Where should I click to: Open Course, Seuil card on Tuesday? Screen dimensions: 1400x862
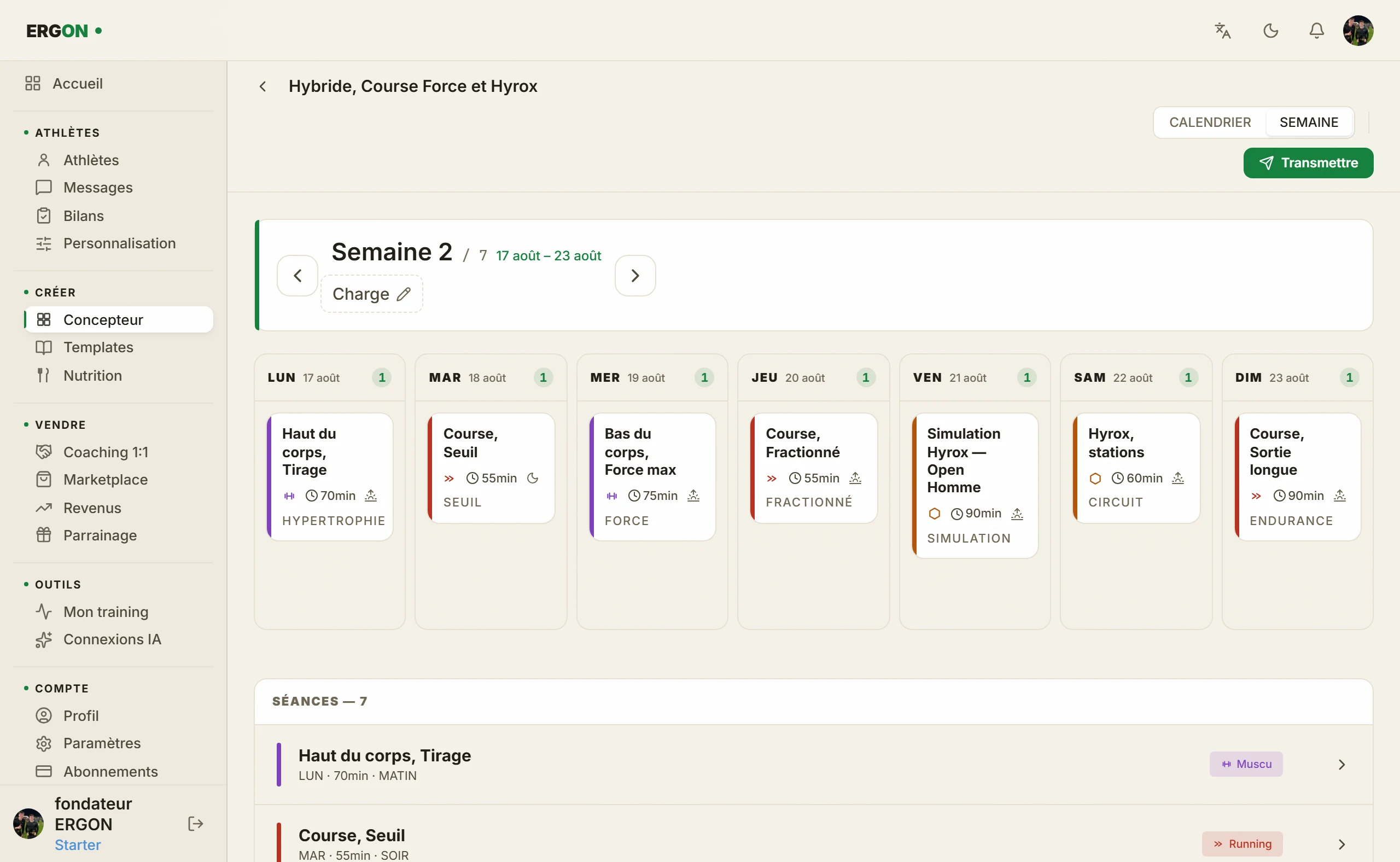click(x=492, y=468)
